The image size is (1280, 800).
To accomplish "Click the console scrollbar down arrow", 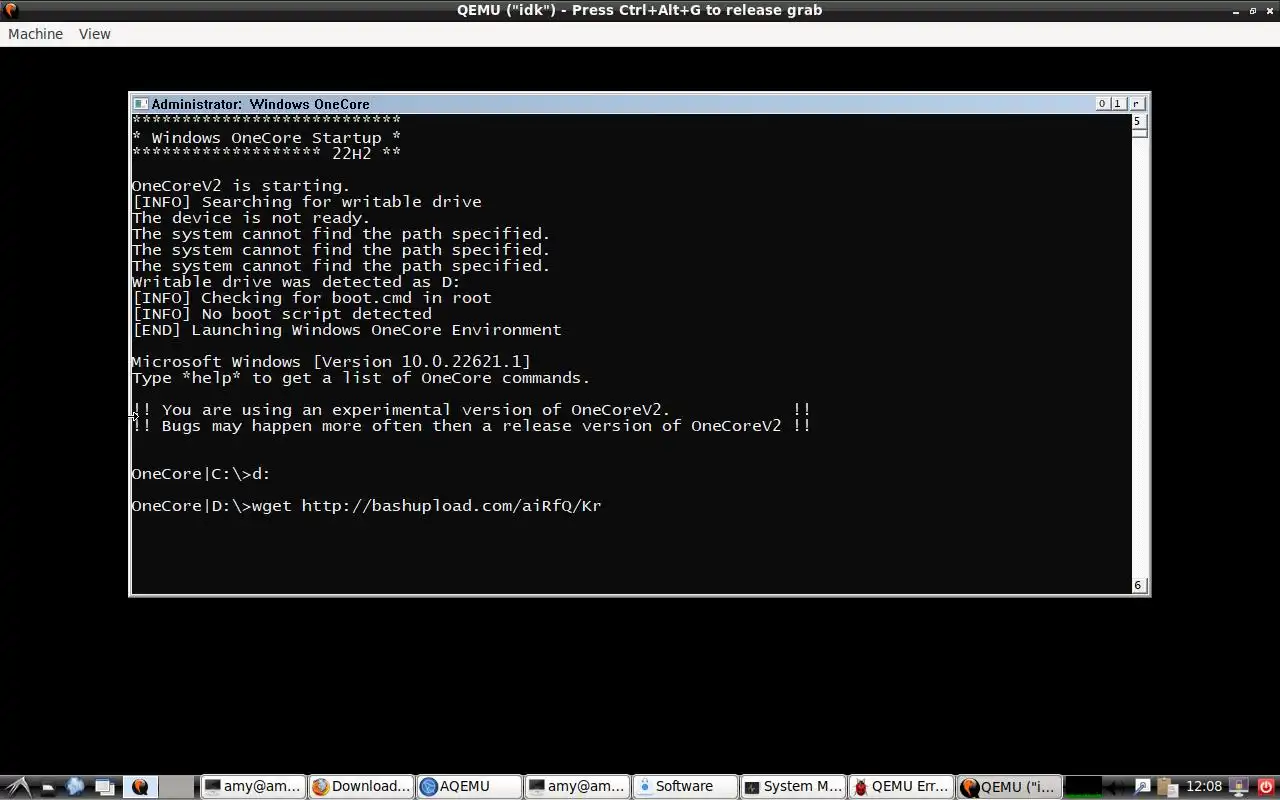I will [x=1138, y=585].
